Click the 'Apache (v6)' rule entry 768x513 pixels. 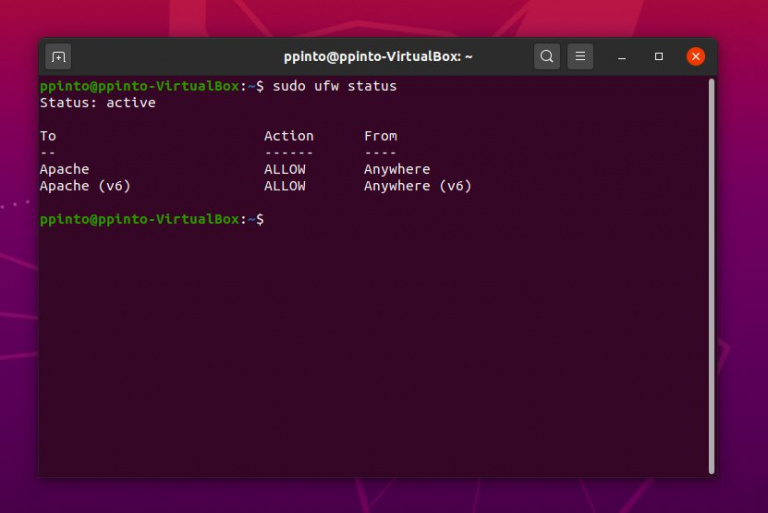85,186
